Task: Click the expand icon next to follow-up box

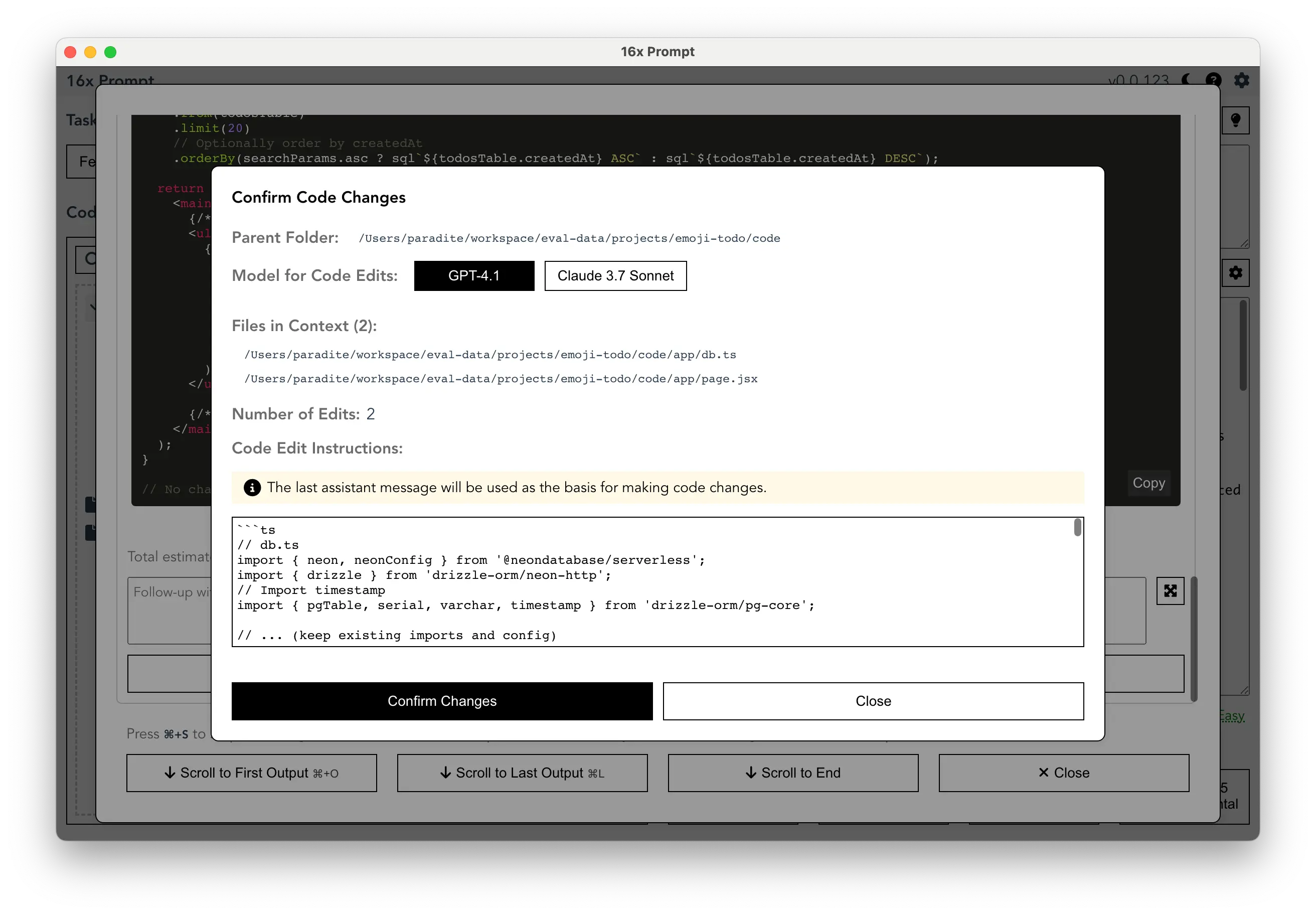Action: pos(1170,590)
